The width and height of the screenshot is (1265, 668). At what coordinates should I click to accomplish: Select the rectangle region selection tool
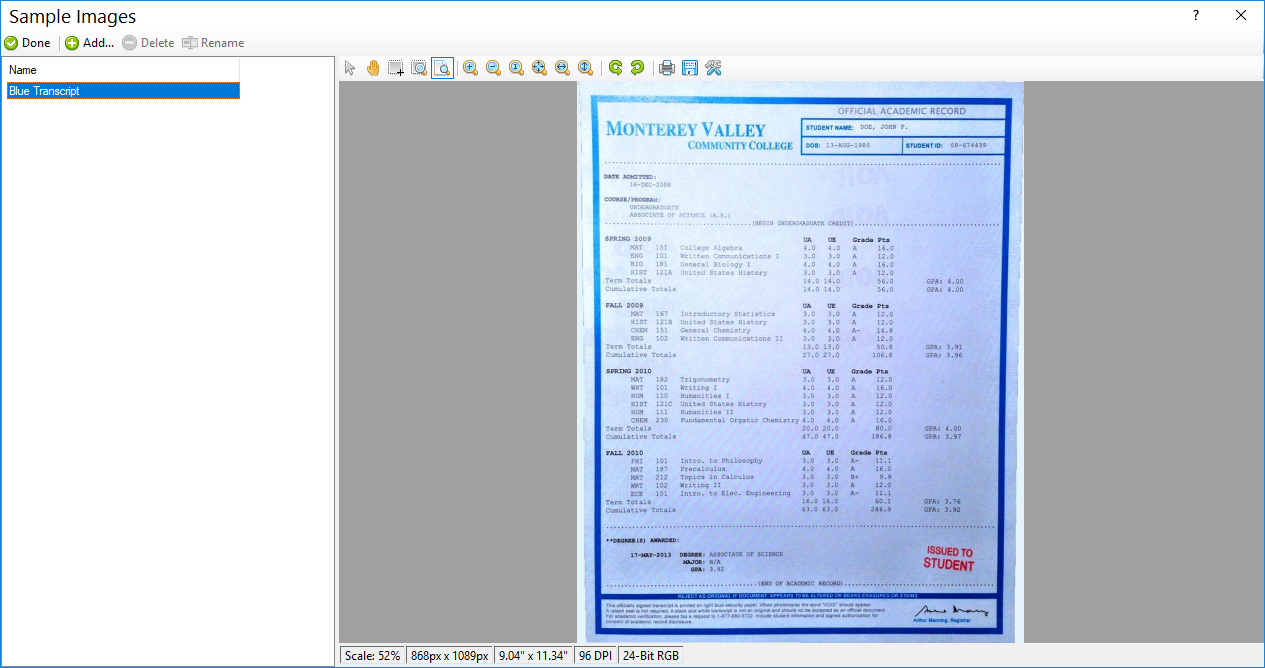pos(396,68)
